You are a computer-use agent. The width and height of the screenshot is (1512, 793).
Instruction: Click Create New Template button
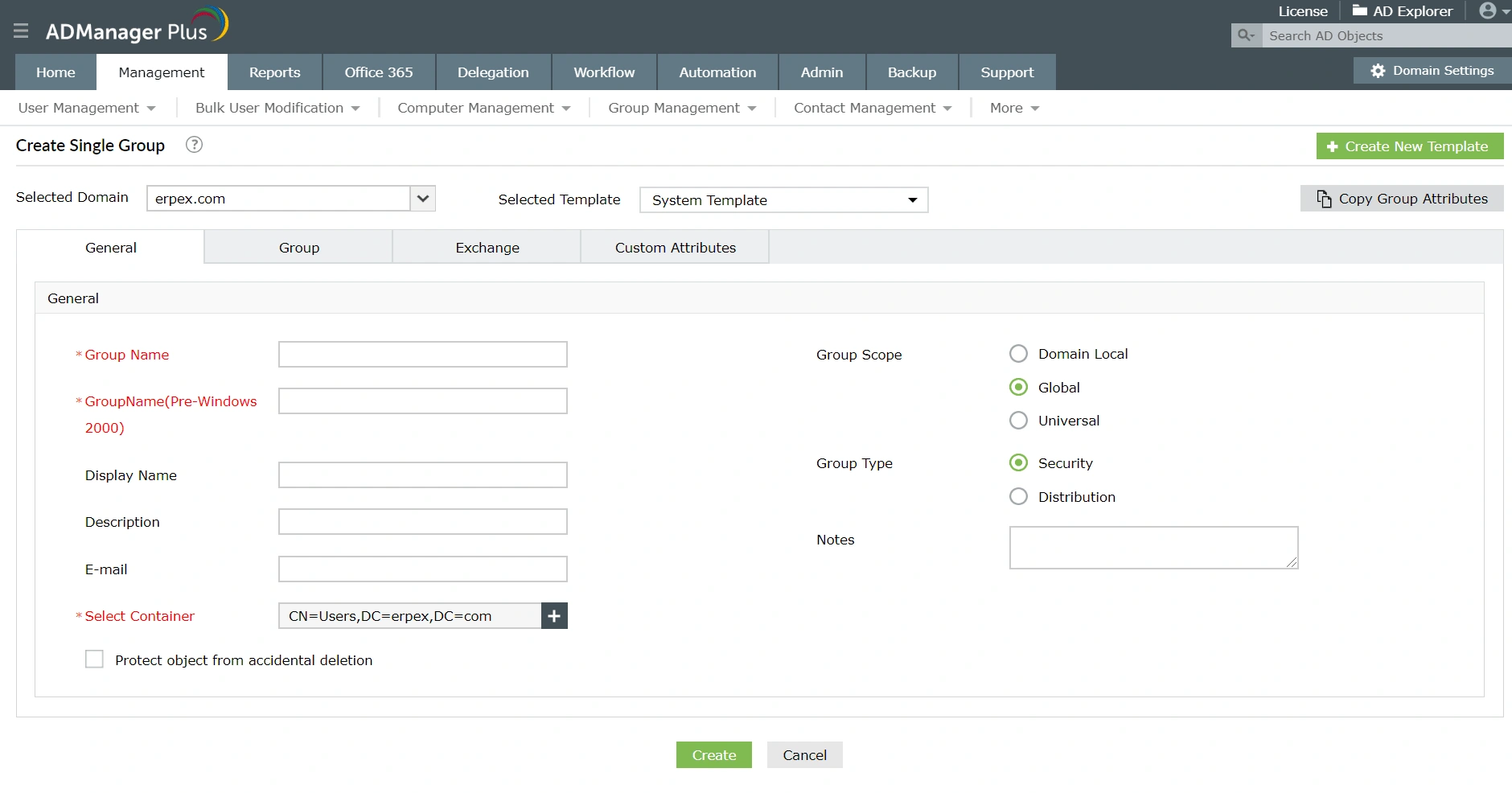pyautogui.click(x=1410, y=146)
